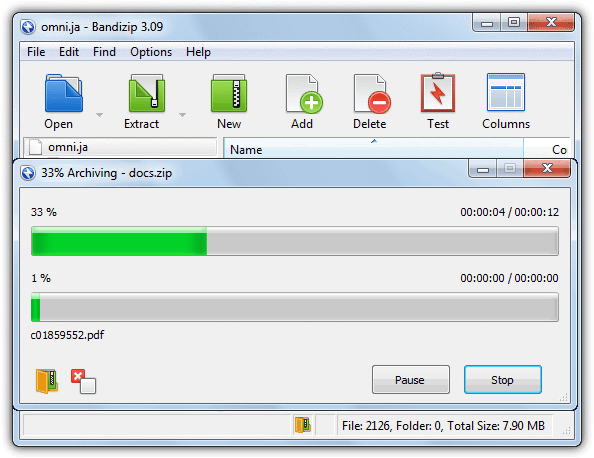Pause the archiving process

coord(411,380)
